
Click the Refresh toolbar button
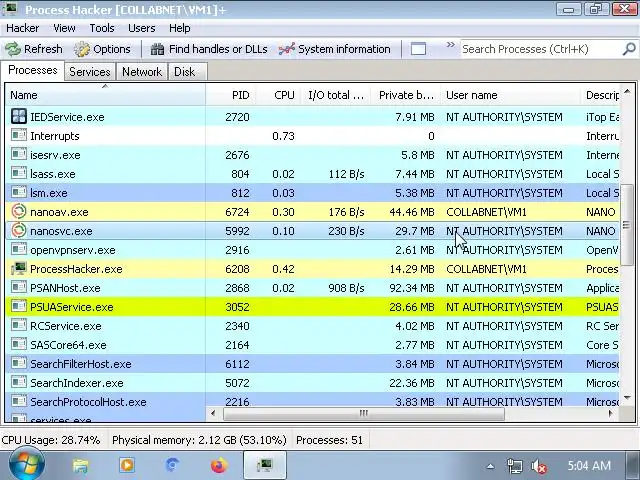pyautogui.click(x=34, y=49)
